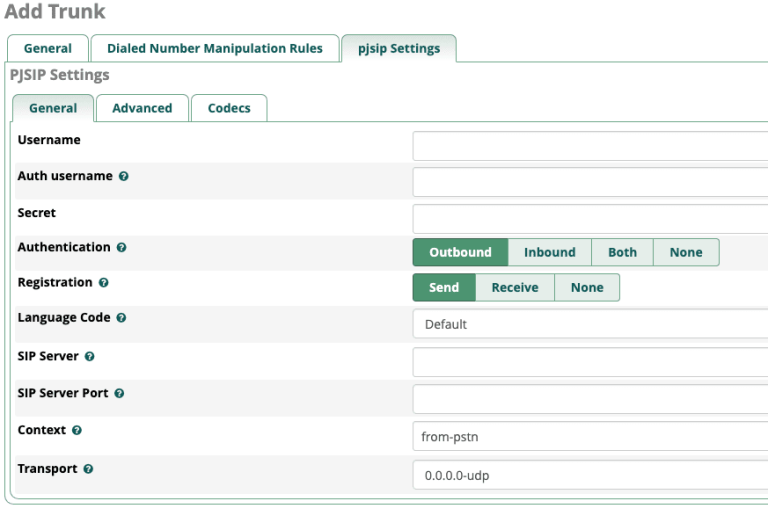Click help icon next to SIP Server Port

tap(119, 394)
